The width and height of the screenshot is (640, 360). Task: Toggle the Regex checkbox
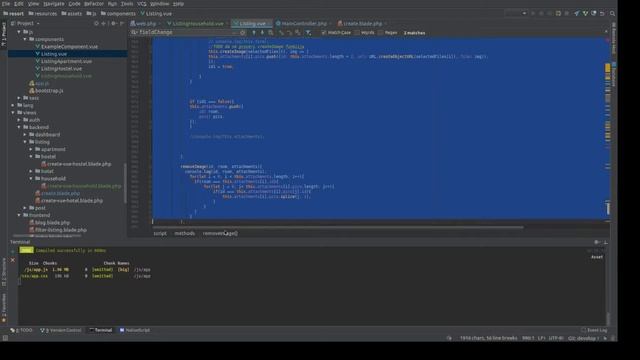point(387,33)
